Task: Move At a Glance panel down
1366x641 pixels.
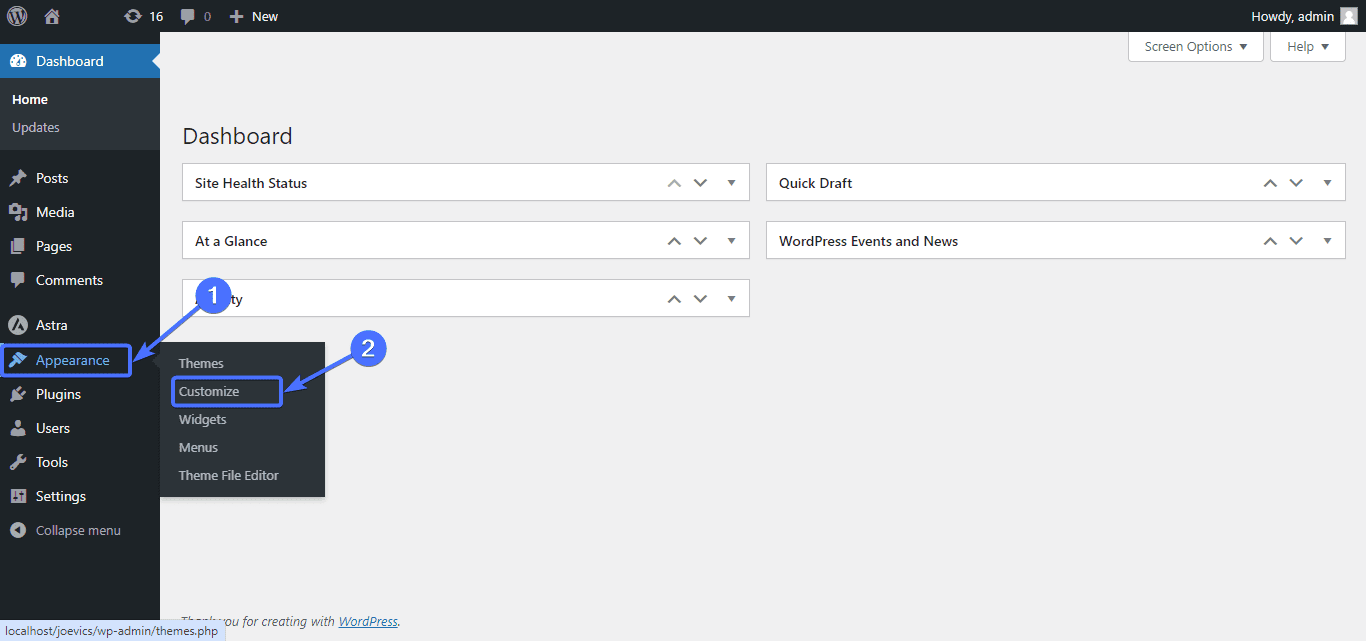Action: click(701, 241)
